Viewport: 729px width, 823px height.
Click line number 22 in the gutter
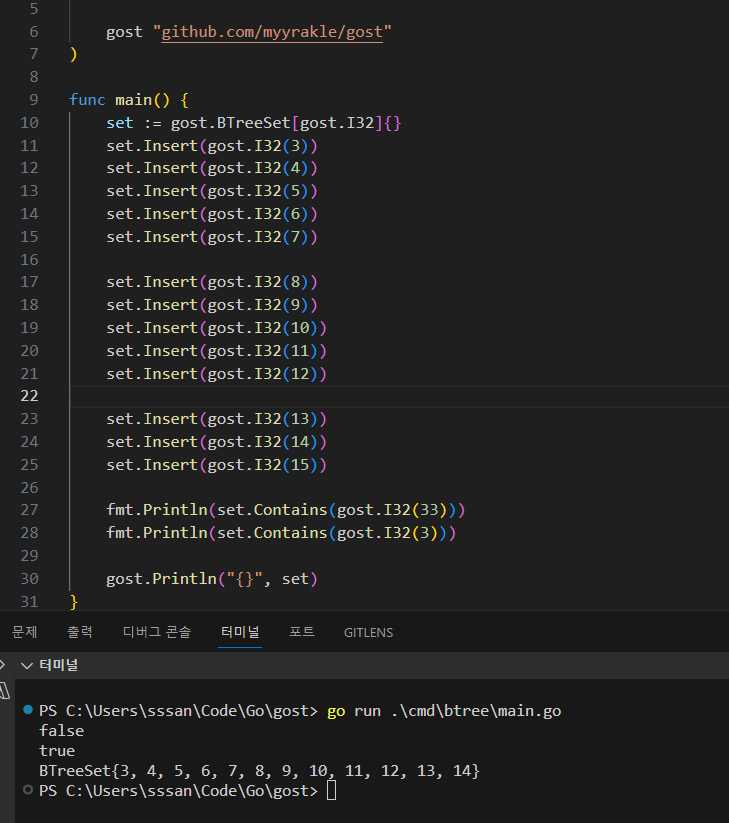(x=28, y=396)
